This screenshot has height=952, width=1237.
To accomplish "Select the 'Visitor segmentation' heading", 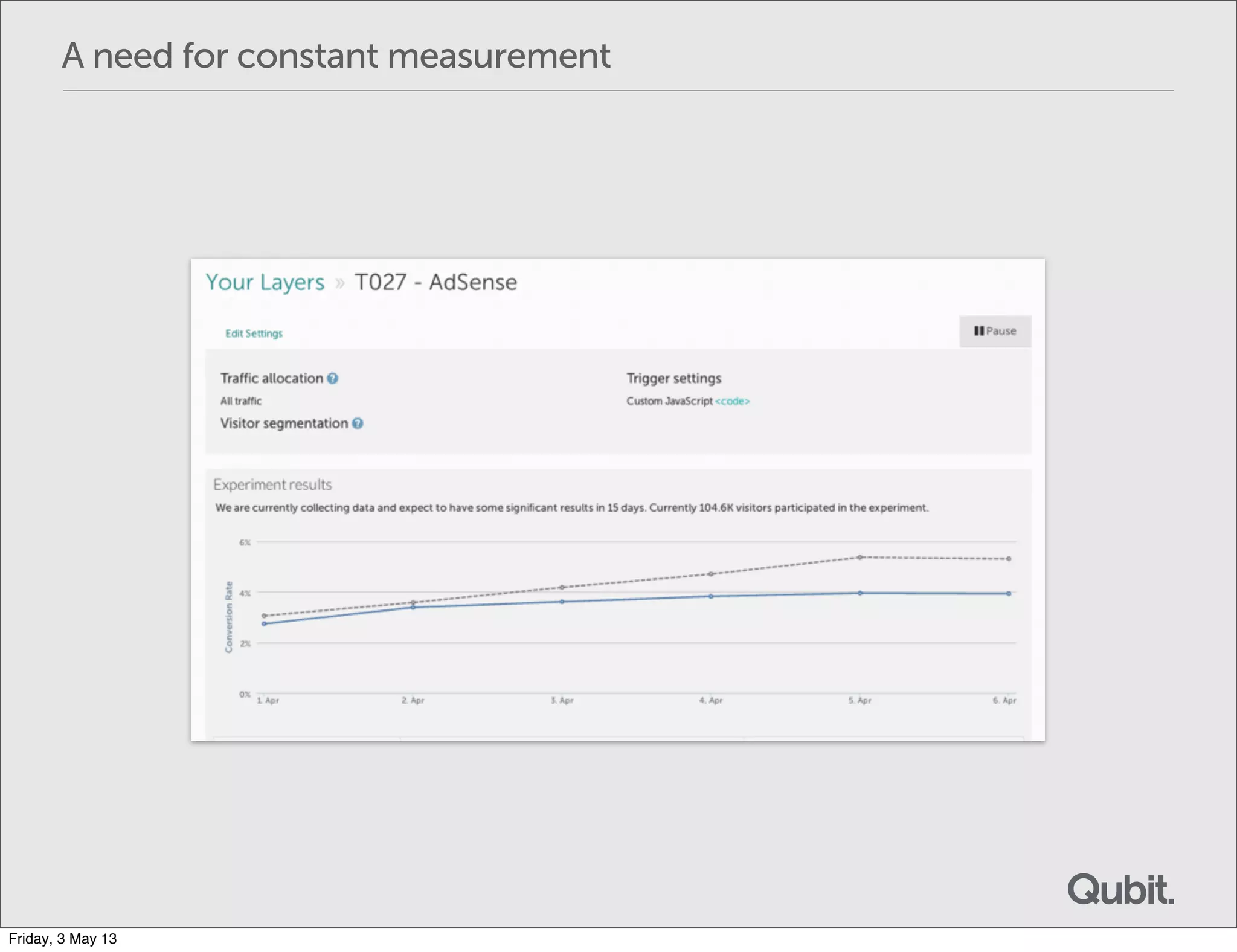I will pyautogui.click(x=284, y=423).
